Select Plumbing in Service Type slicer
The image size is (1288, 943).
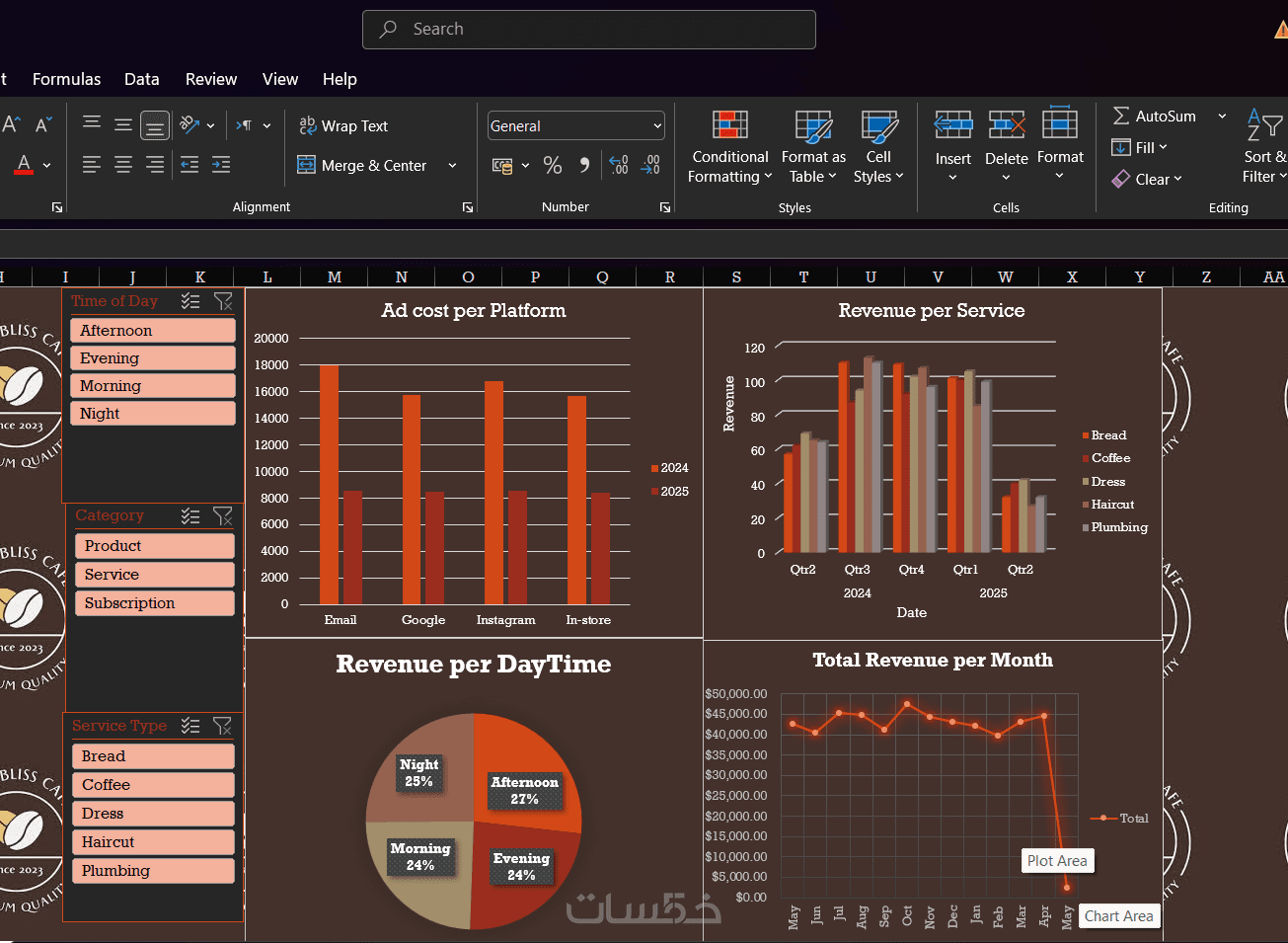(x=153, y=870)
